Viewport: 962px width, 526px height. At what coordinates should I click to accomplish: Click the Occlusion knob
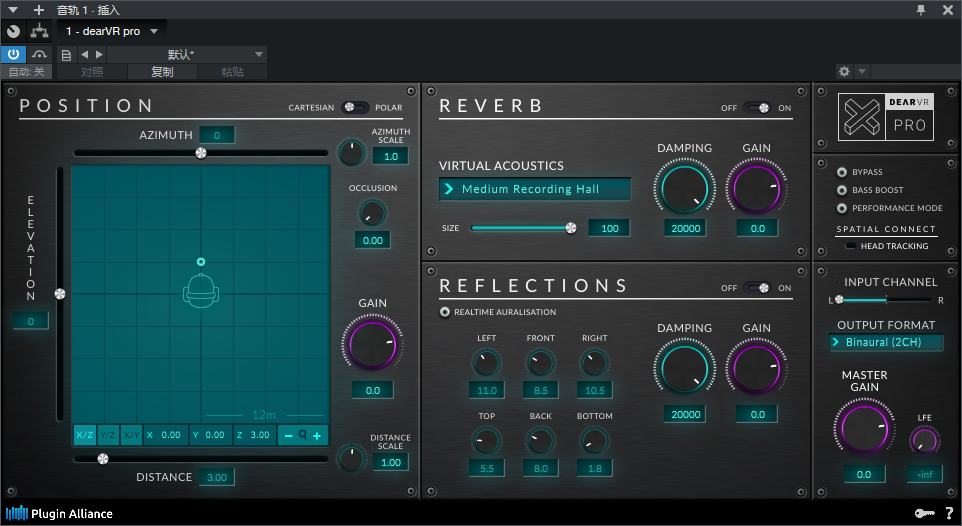tap(372, 213)
